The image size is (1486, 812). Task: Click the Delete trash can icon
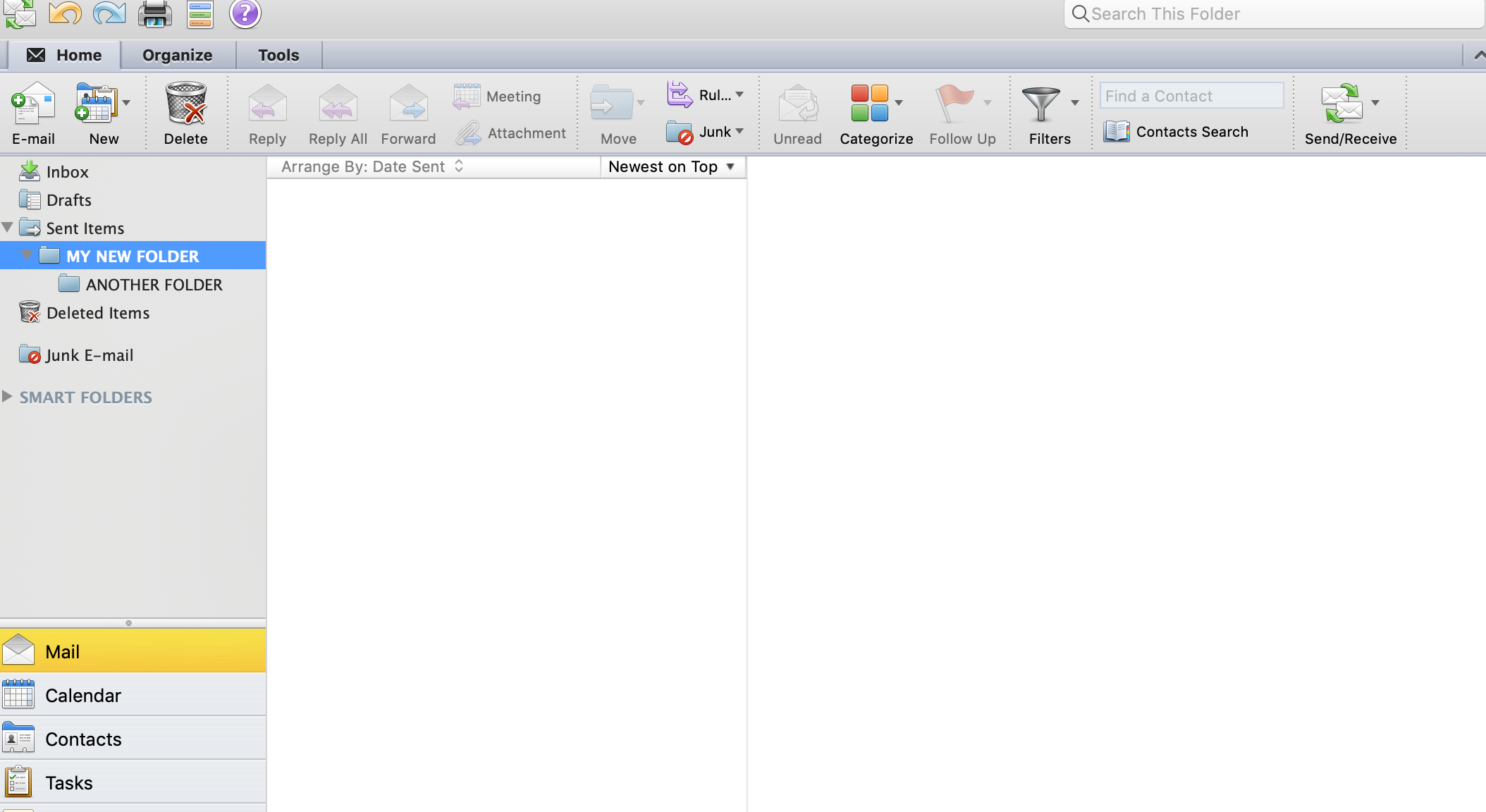[x=186, y=103]
